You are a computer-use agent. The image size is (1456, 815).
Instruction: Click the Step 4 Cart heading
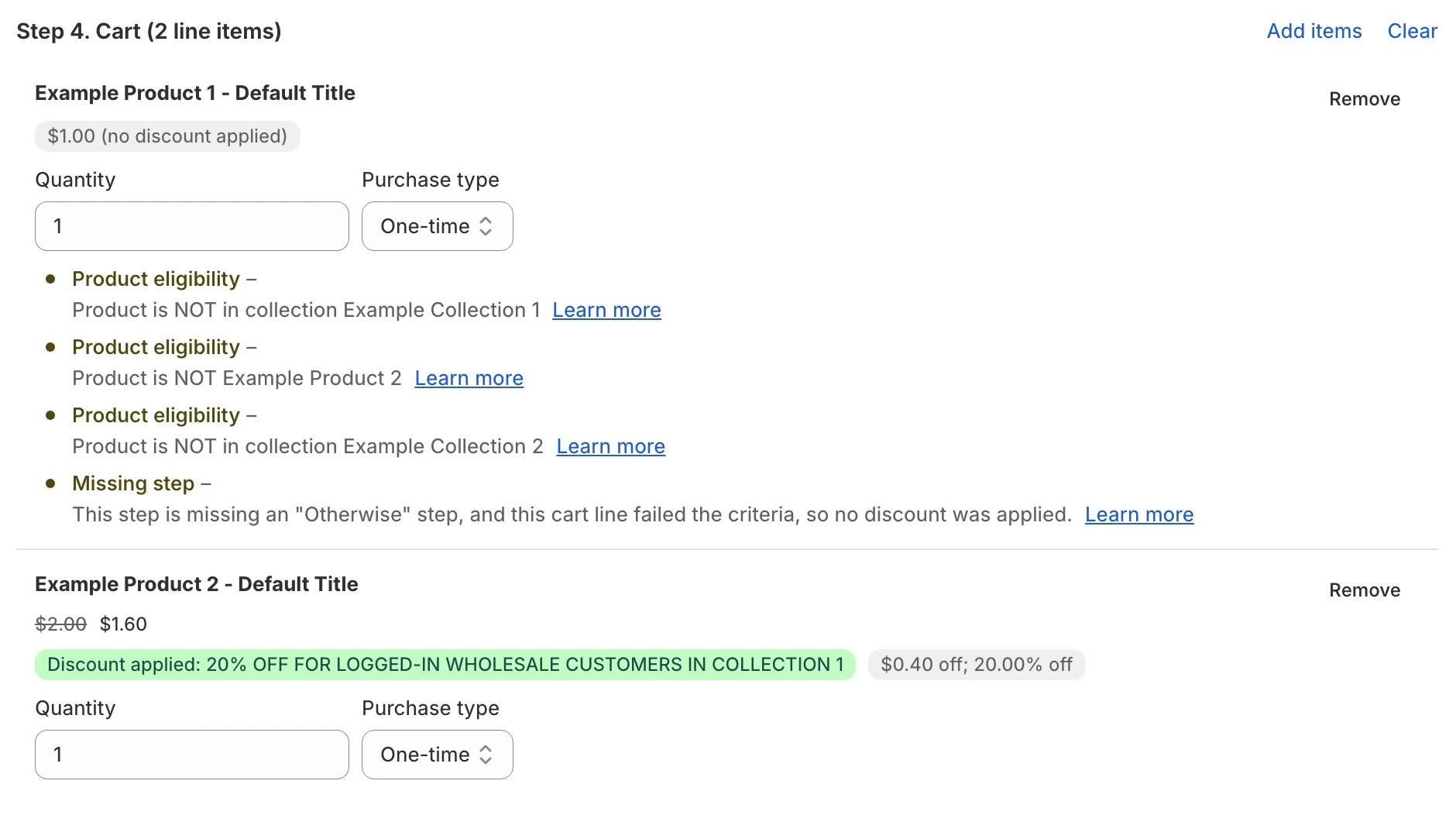click(150, 31)
